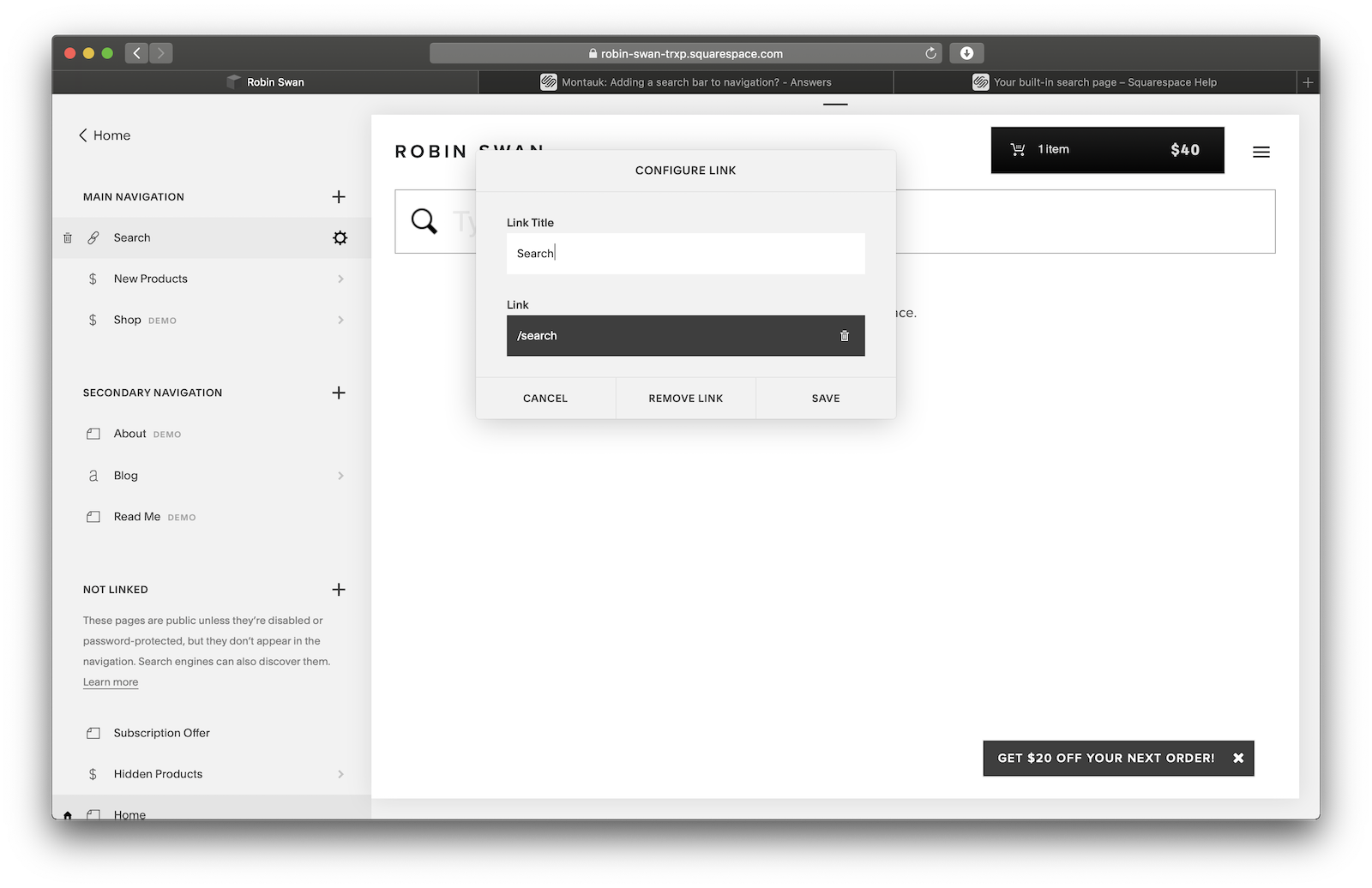Image resolution: width=1372 pixels, height=888 pixels.
Task: Click the browser downloads icon
Action: [966, 53]
